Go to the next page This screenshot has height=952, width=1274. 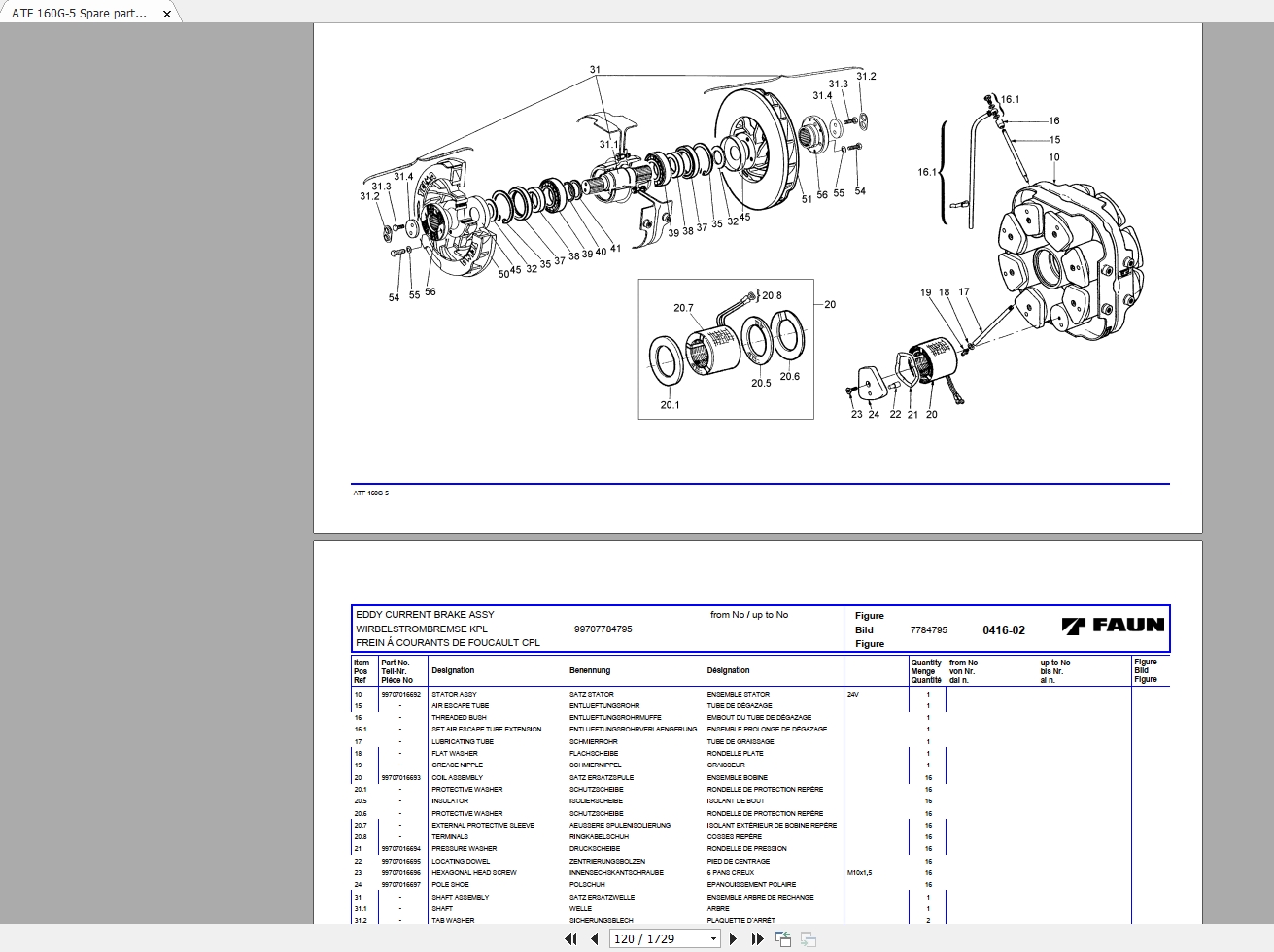(733, 938)
